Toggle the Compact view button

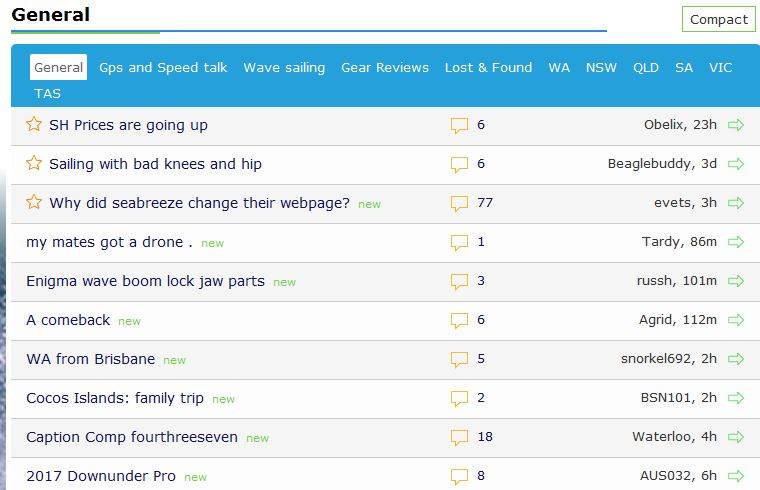pyautogui.click(x=718, y=19)
